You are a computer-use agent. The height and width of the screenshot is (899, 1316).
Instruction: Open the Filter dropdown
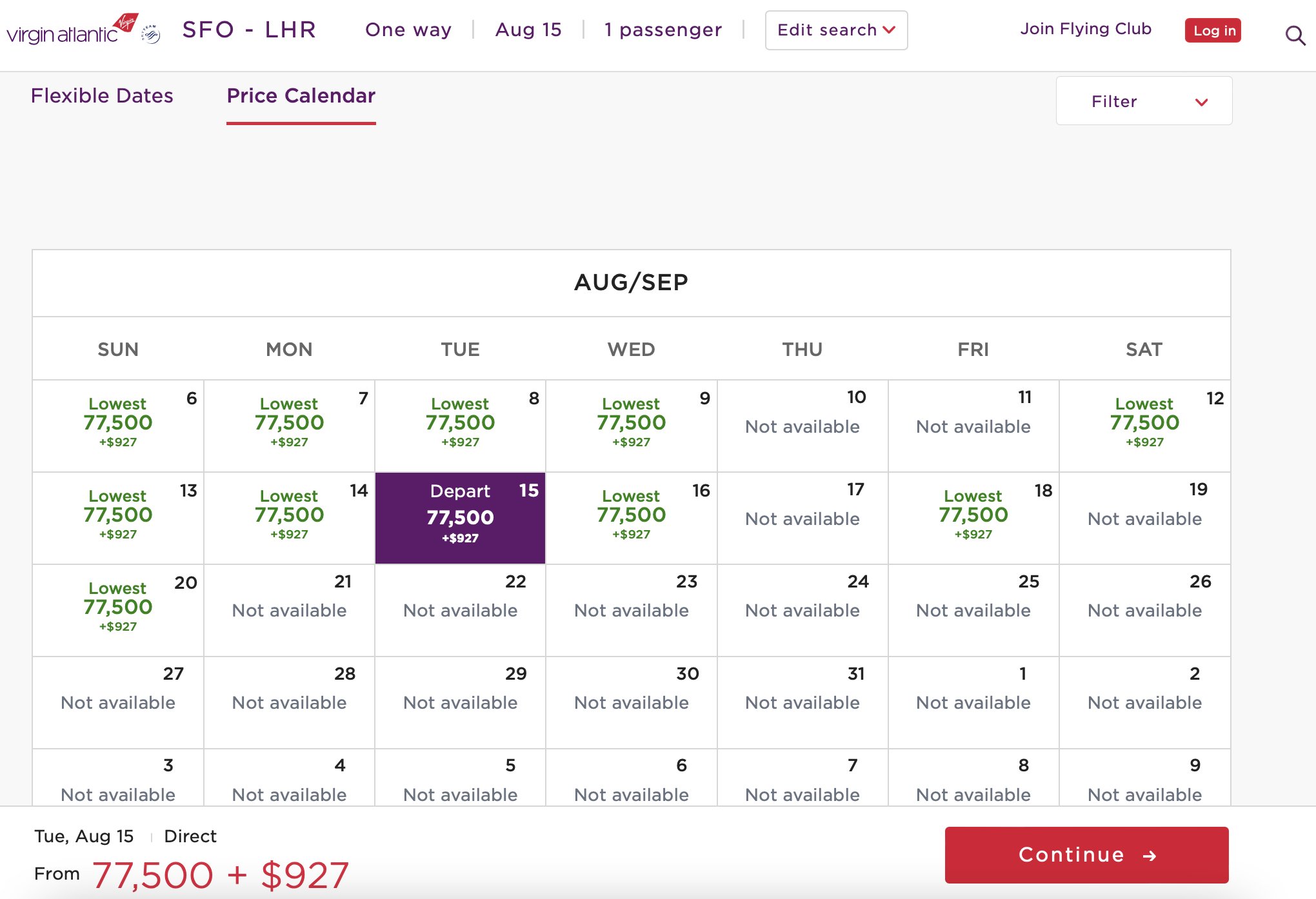[1143, 101]
